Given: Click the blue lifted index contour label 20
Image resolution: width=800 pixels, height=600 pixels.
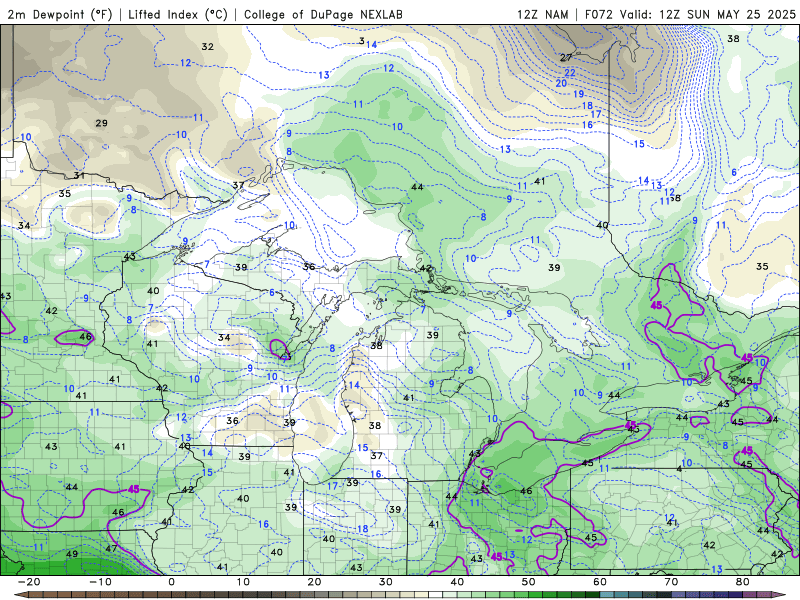Looking at the screenshot, I should (x=561, y=83).
